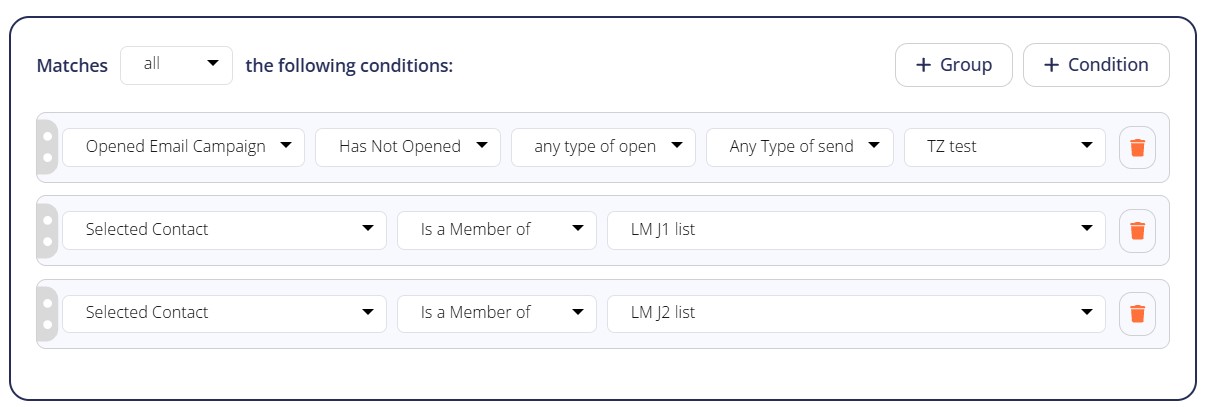The image size is (1210, 407).
Task: Grab the drag handle of the LM J2 row
Action: coord(47,313)
